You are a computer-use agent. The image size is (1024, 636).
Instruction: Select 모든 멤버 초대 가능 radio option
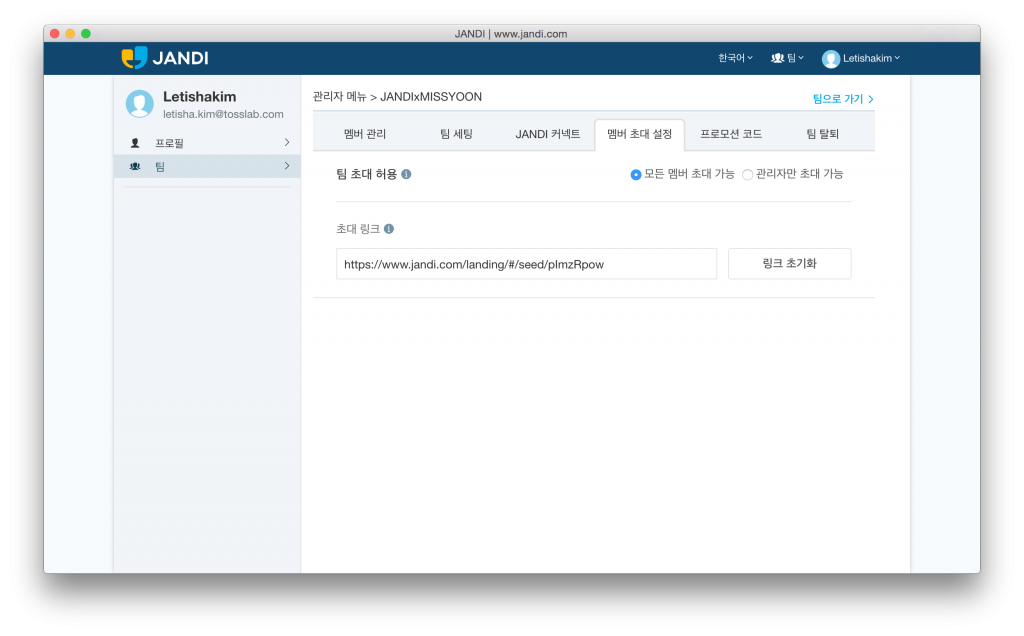636,175
